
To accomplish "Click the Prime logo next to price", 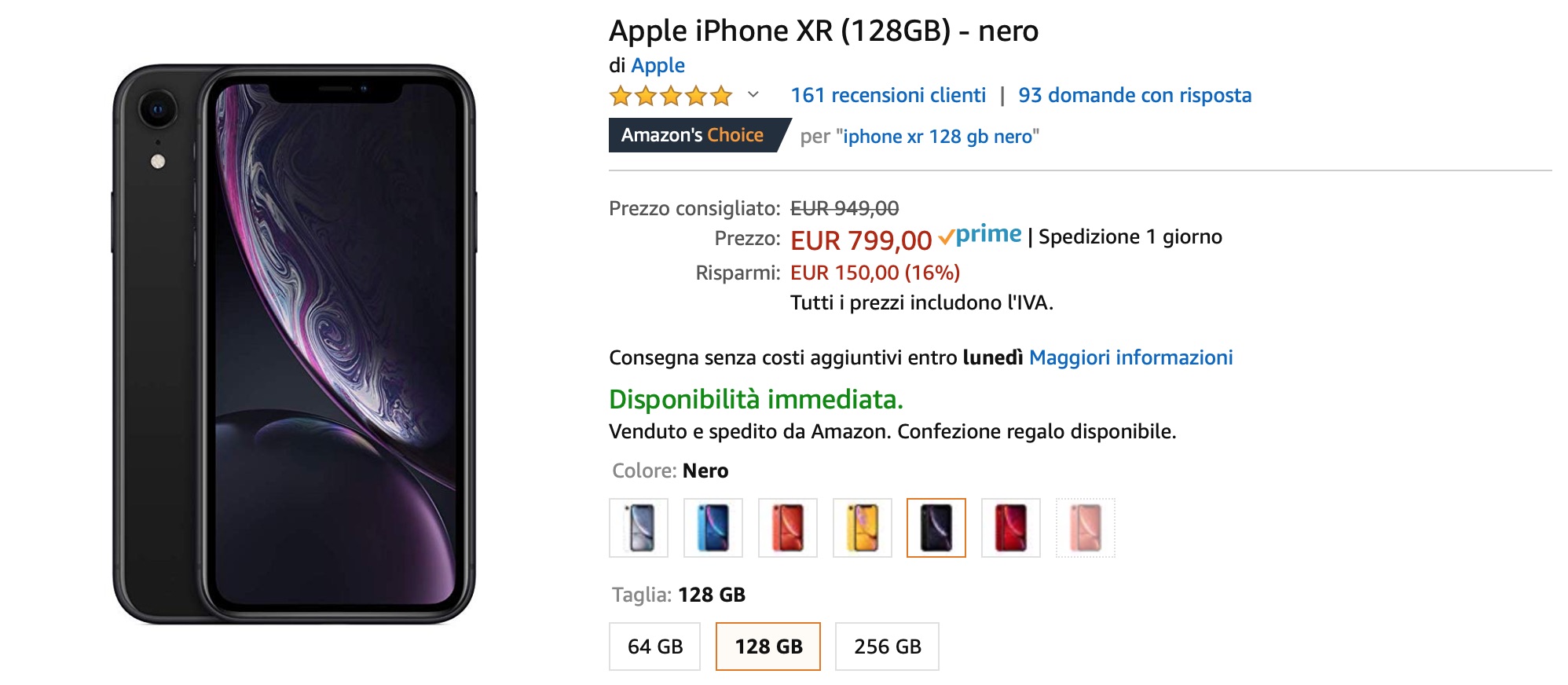I will 980,235.
